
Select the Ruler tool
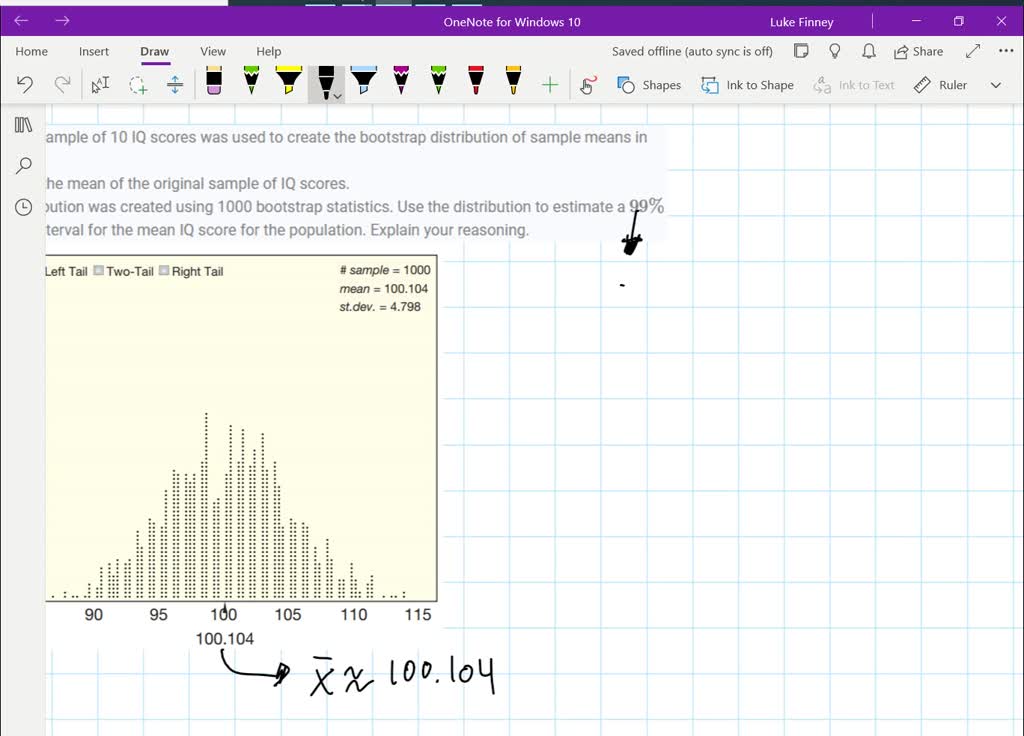point(939,85)
